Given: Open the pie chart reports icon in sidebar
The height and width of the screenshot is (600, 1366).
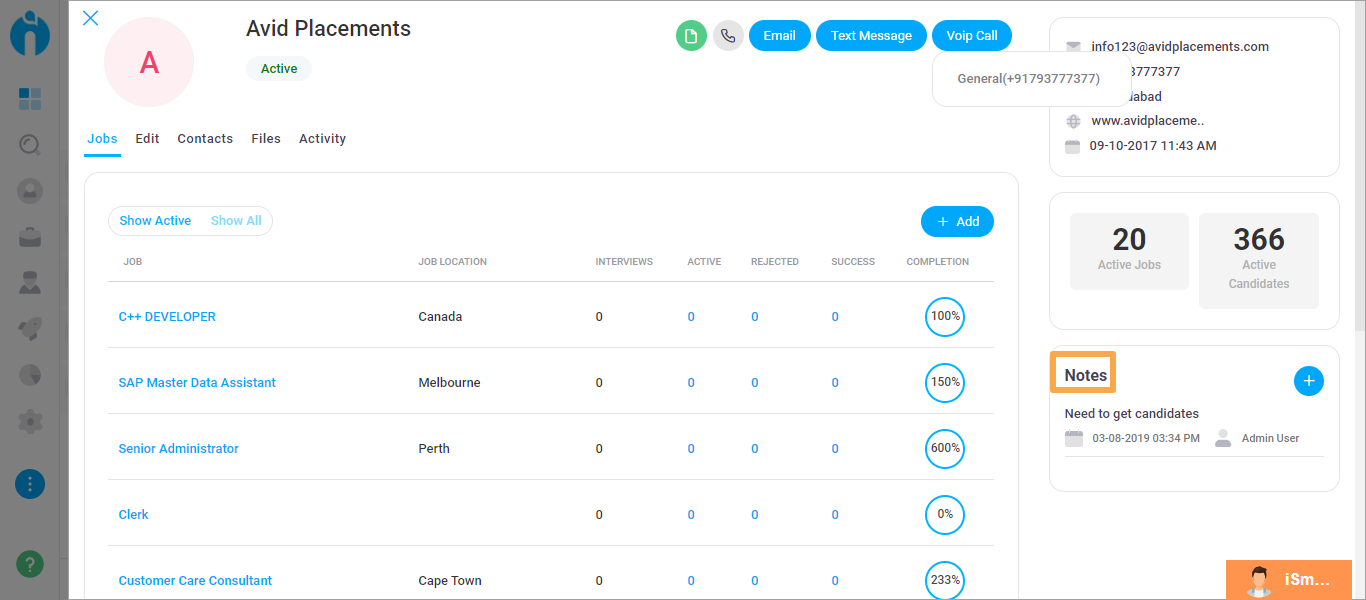Looking at the screenshot, I should point(30,375).
